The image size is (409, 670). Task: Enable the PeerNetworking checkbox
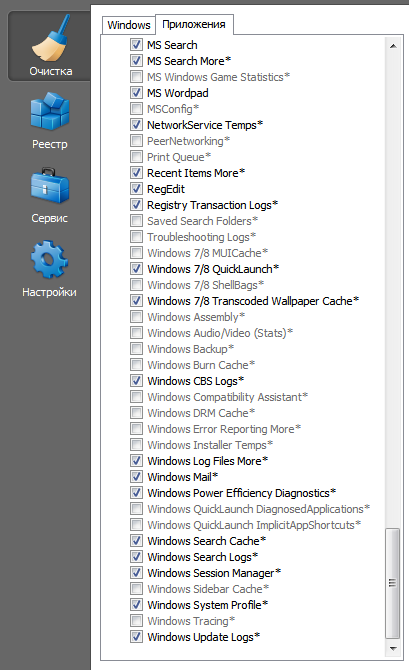(136, 141)
